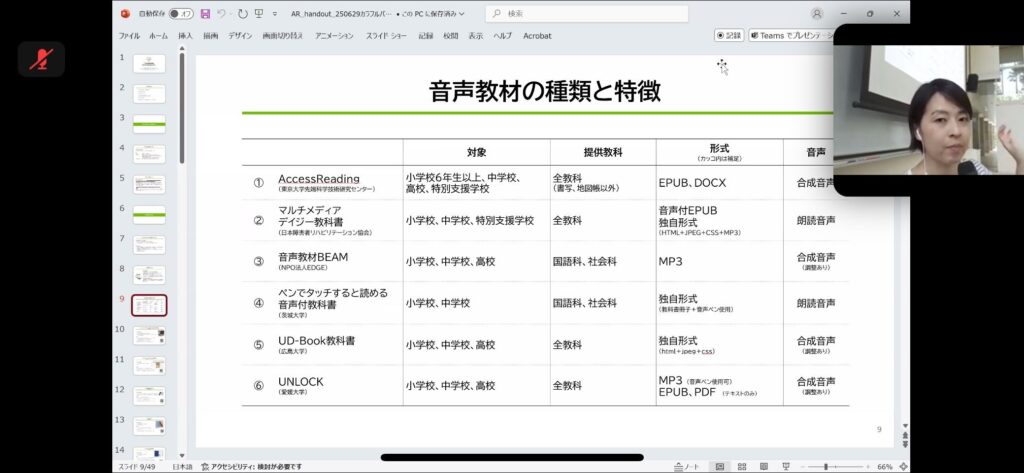Open the デザイン ribbon tab
Screen dimensions: 1024x473
(x=240, y=36)
